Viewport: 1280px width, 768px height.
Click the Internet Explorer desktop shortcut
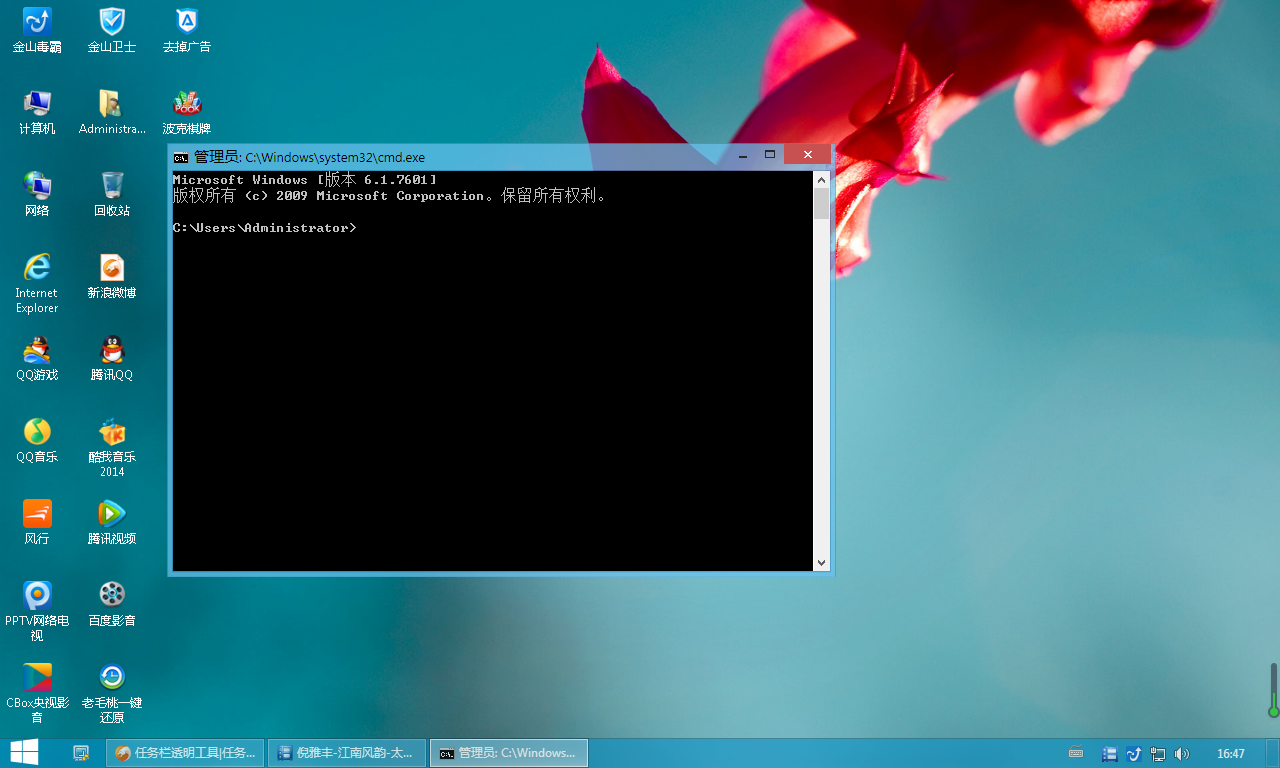click(37, 283)
